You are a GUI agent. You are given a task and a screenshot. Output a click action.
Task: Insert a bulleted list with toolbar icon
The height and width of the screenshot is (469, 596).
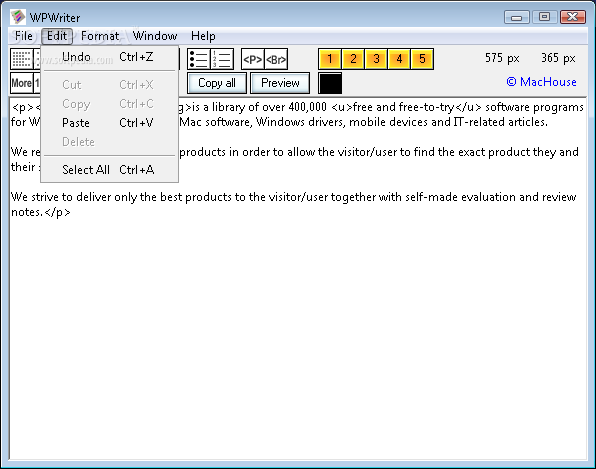point(198,59)
